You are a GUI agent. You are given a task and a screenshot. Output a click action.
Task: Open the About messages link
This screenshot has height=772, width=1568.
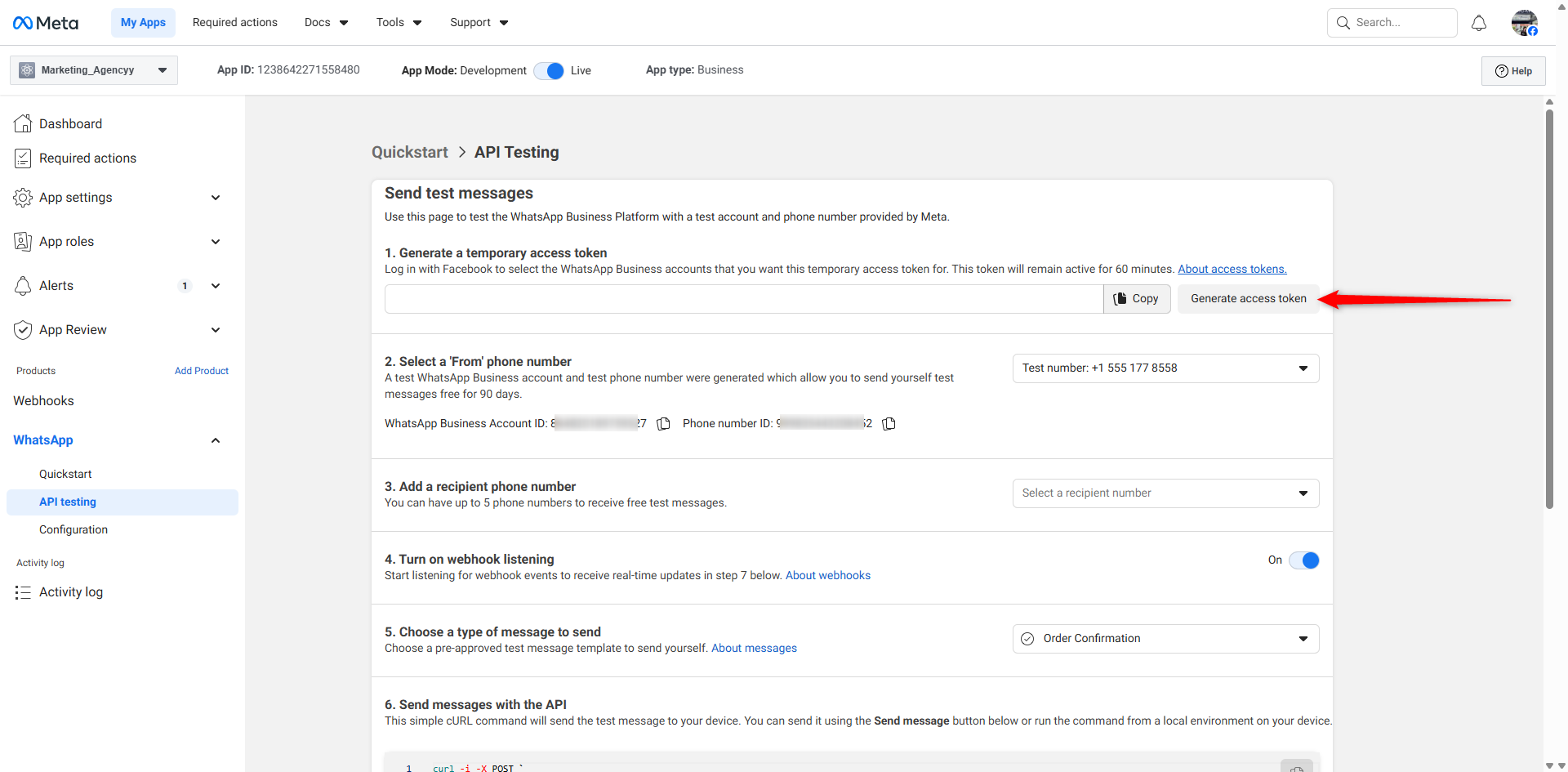point(754,648)
